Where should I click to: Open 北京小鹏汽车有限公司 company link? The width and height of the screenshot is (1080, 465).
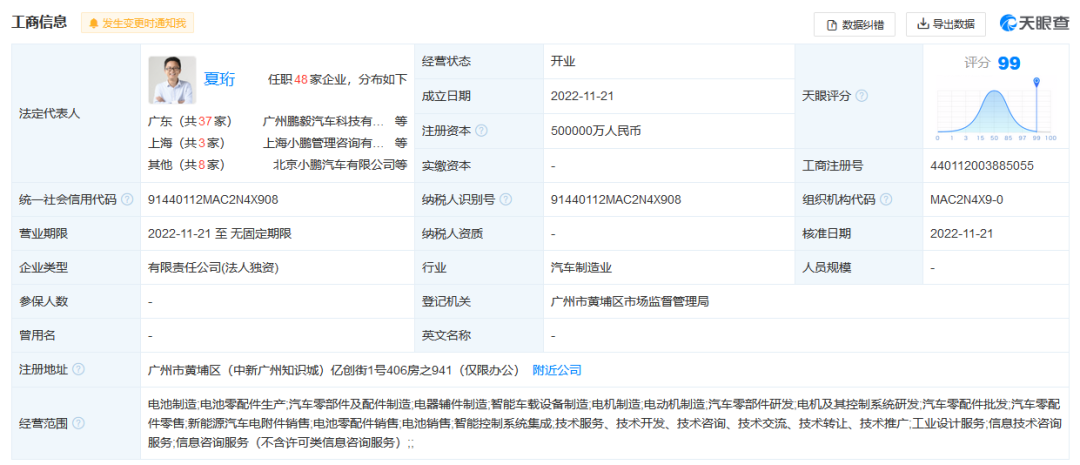(x=334, y=165)
